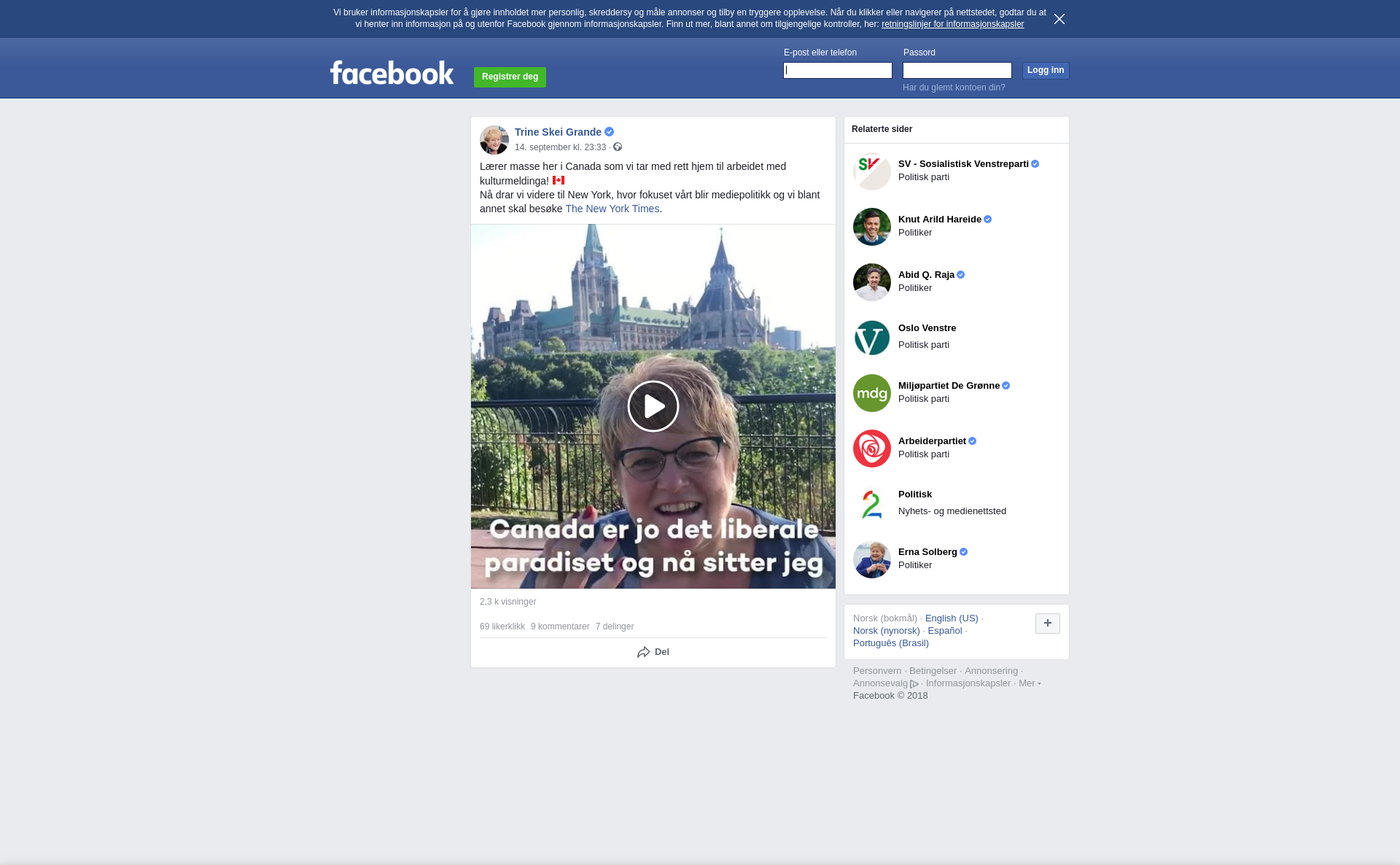Open the Politisk page name
The width and height of the screenshot is (1400, 865).
[915, 494]
